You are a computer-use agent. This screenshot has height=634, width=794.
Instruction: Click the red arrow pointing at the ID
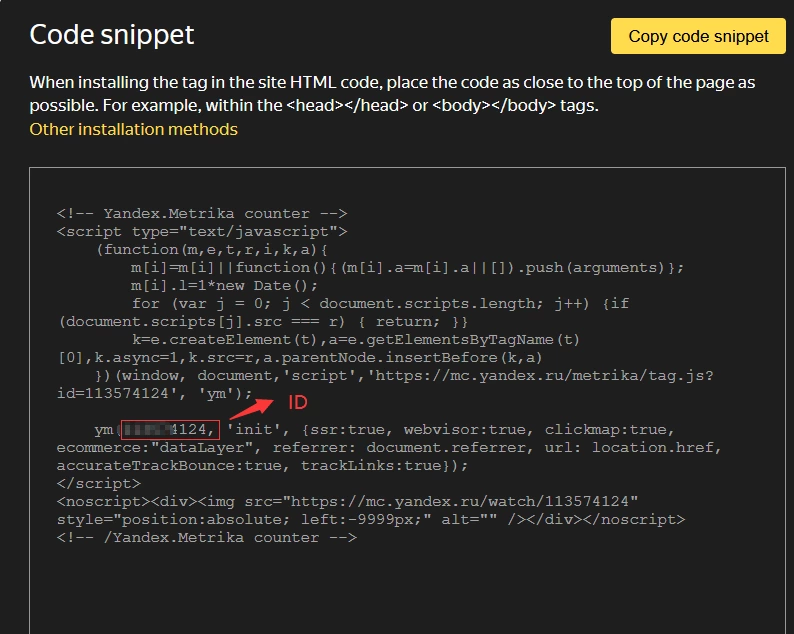pos(251,408)
